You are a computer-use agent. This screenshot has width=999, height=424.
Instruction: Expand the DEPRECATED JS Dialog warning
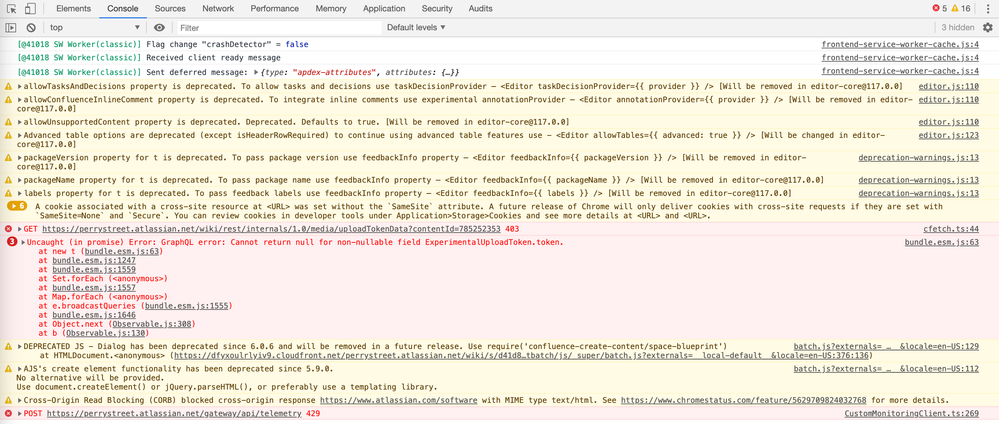click(20, 346)
